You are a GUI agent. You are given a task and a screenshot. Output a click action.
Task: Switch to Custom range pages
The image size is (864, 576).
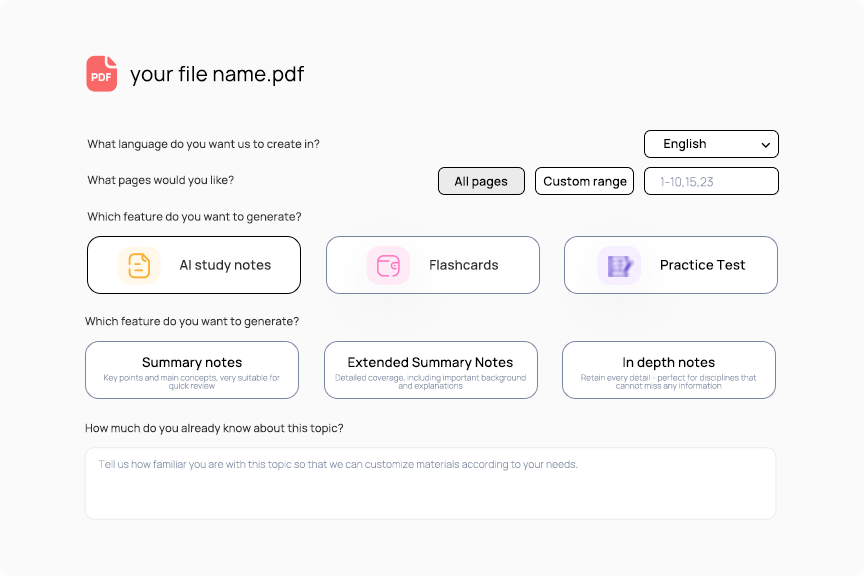click(584, 181)
